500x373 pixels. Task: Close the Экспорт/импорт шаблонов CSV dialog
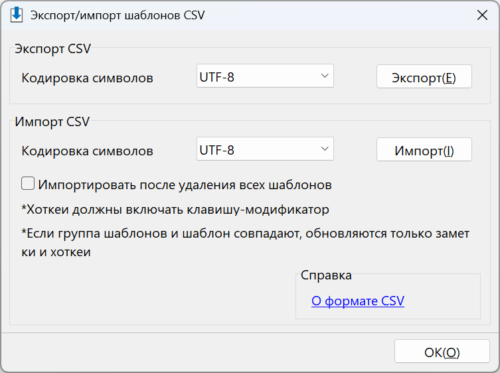click(482, 15)
